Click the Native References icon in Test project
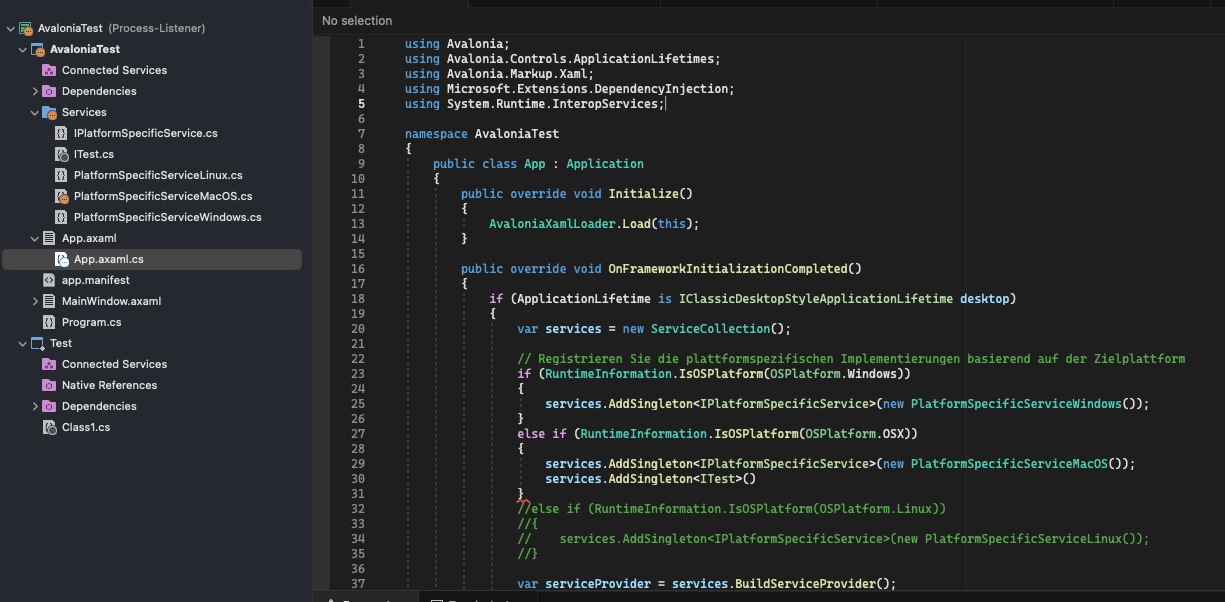This screenshot has height=602, width=1225. (50, 385)
